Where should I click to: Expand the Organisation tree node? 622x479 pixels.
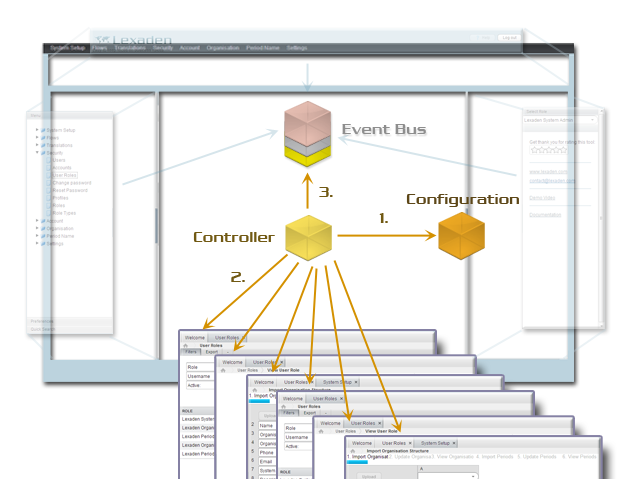click(x=37, y=228)
